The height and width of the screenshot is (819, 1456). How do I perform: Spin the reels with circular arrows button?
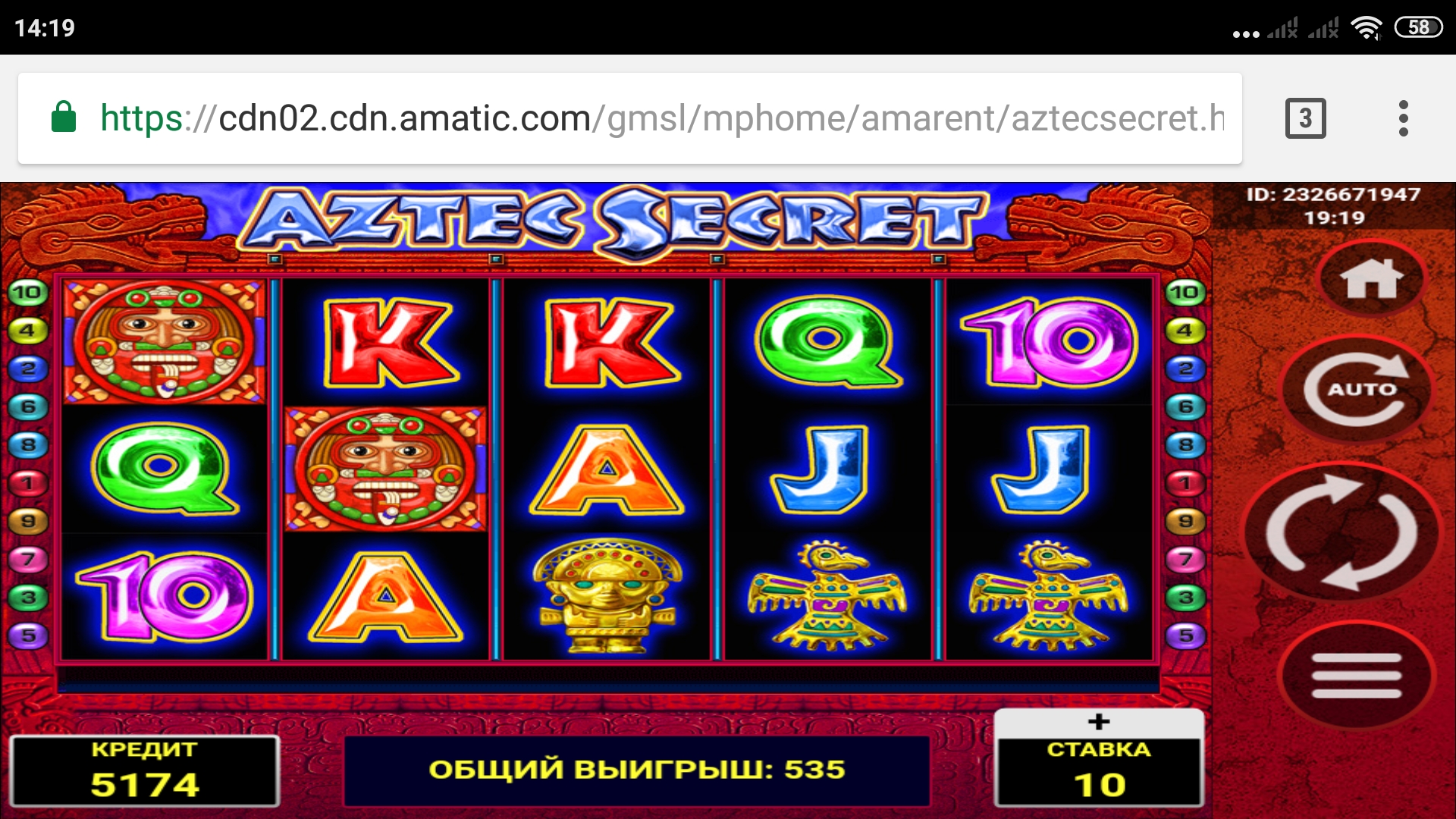coord(1341,532)
